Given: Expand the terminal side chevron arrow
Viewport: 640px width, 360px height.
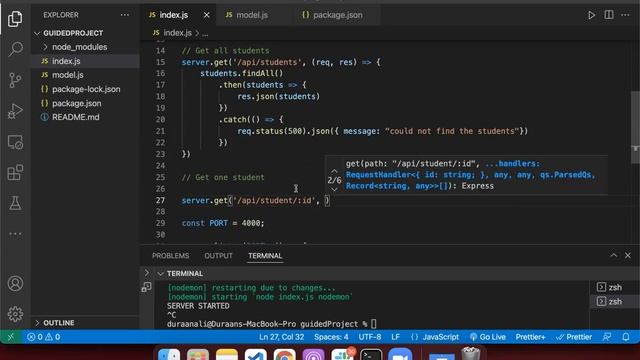Looking at the screenshot, I should pos(147,273).
